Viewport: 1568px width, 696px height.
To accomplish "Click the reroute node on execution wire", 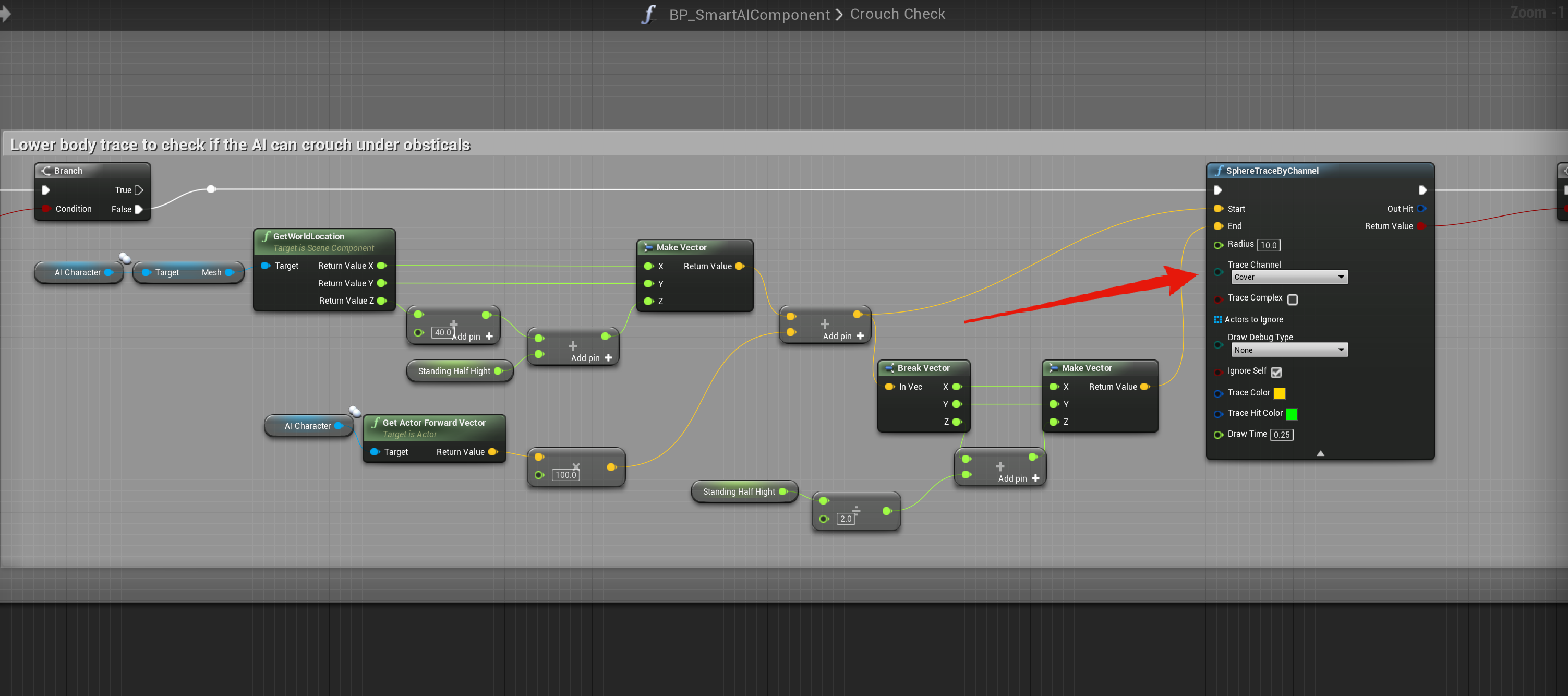I will point(211,189).
